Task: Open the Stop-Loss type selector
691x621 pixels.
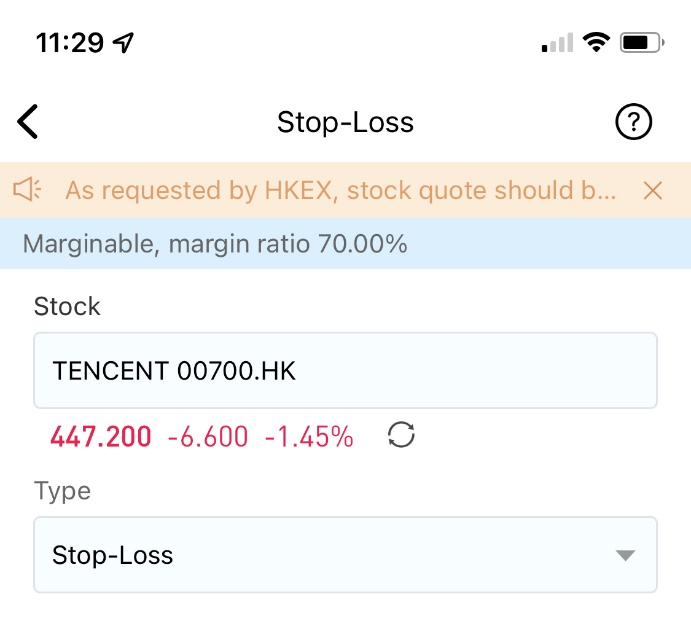Action: [346, 554]
